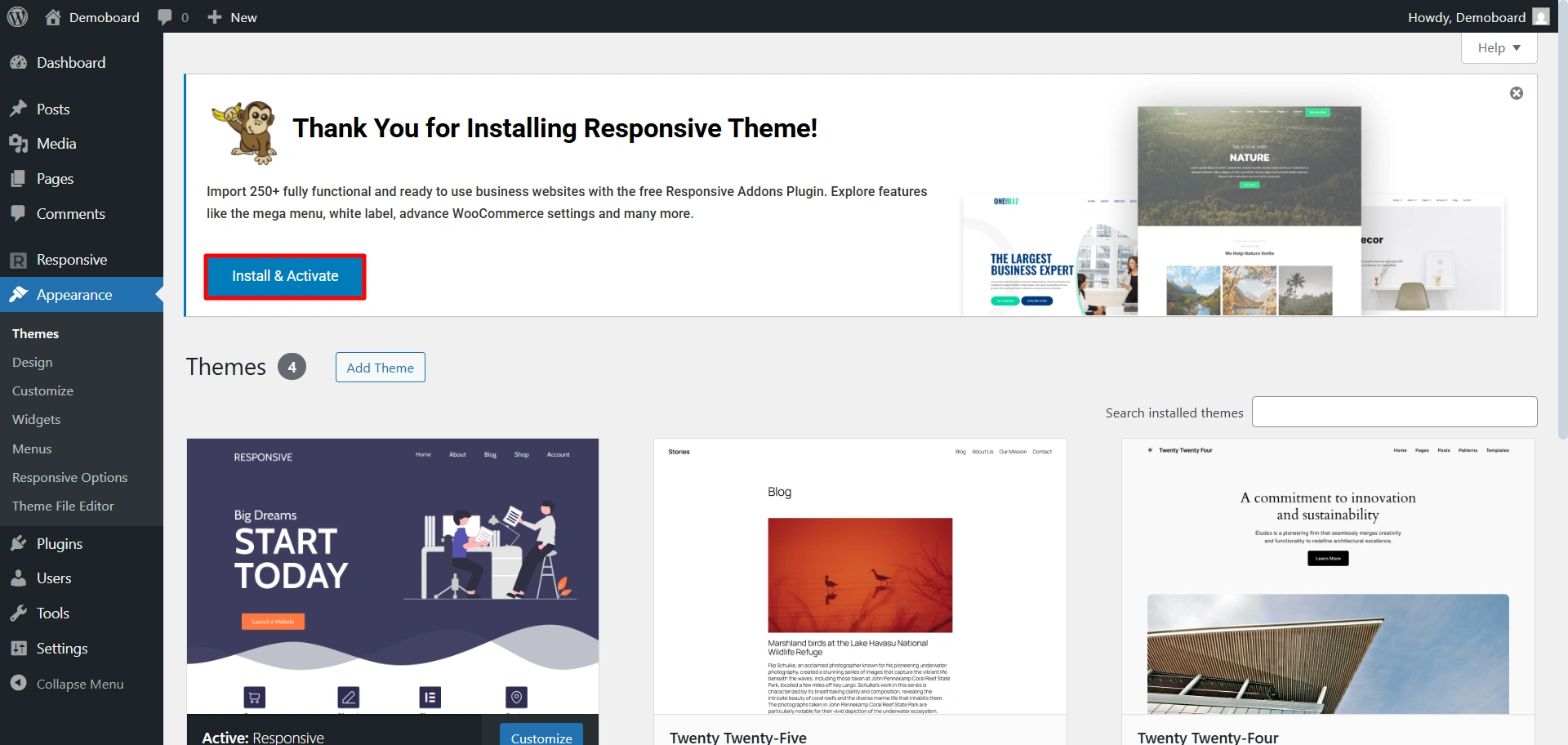
Task: Click the Twenty Twenty-Five theme name
Action: point(738,737)
